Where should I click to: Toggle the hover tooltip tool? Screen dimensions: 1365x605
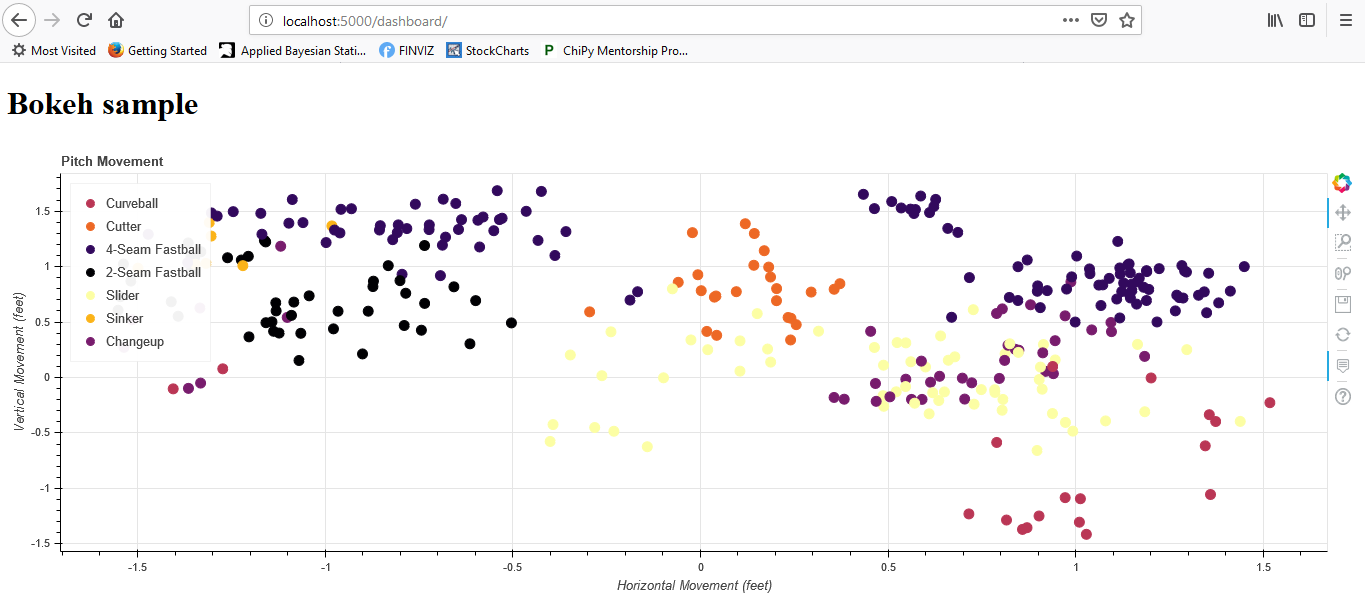1343,365
